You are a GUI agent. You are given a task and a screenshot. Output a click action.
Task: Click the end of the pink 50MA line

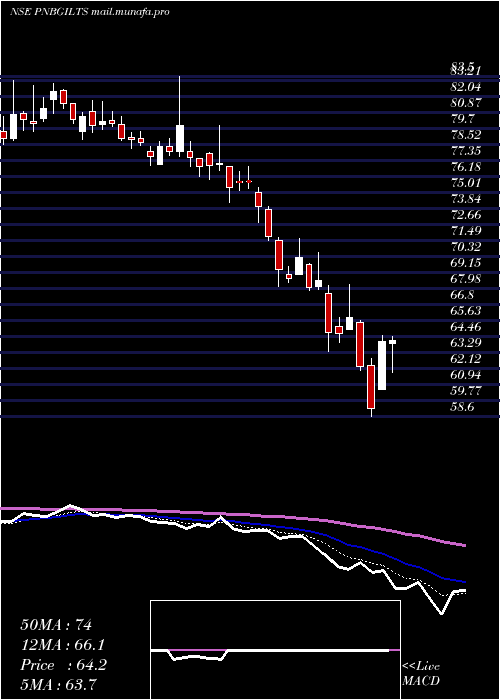[465, 545]
